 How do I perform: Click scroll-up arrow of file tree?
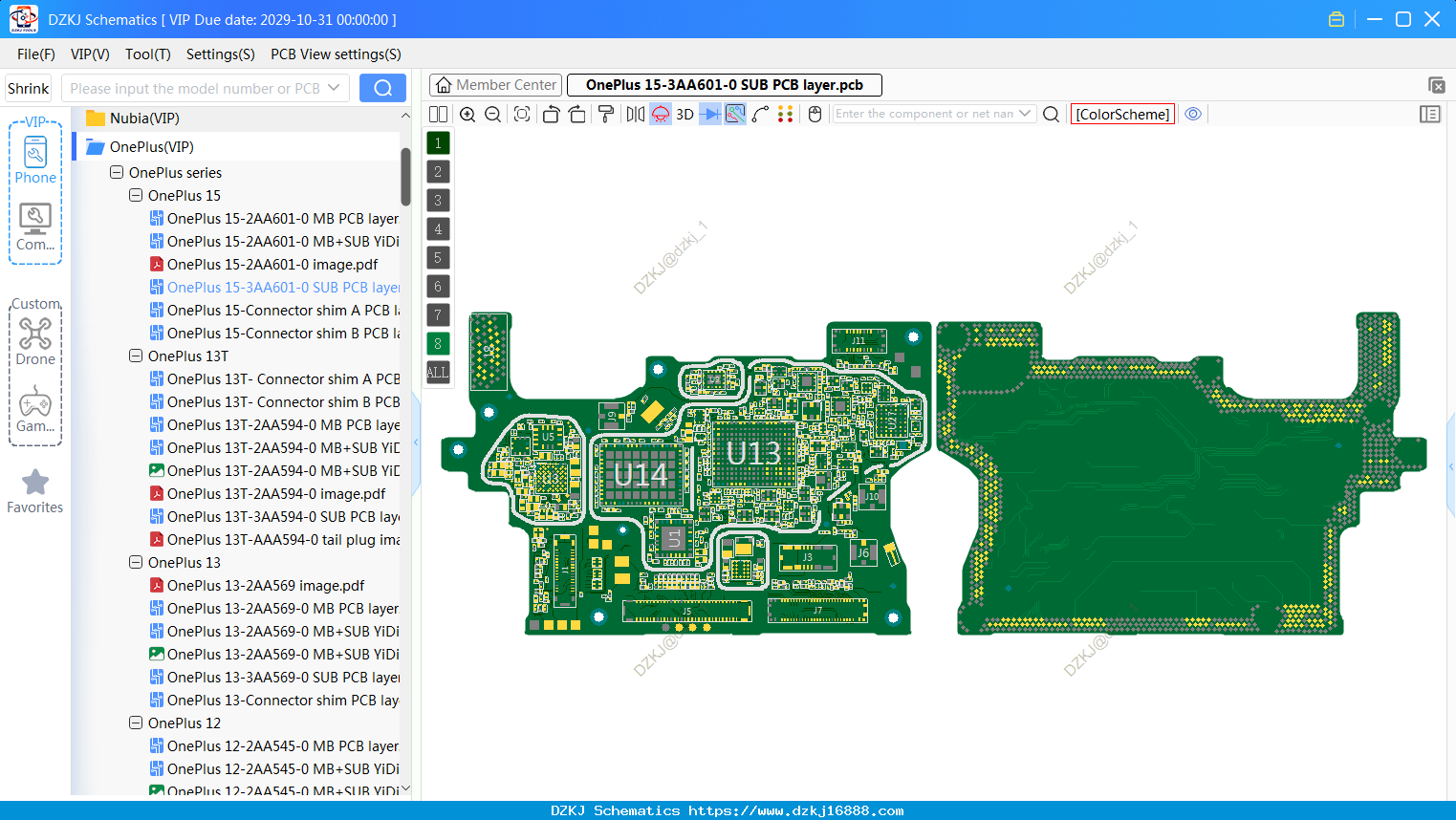tap(405, 116)
